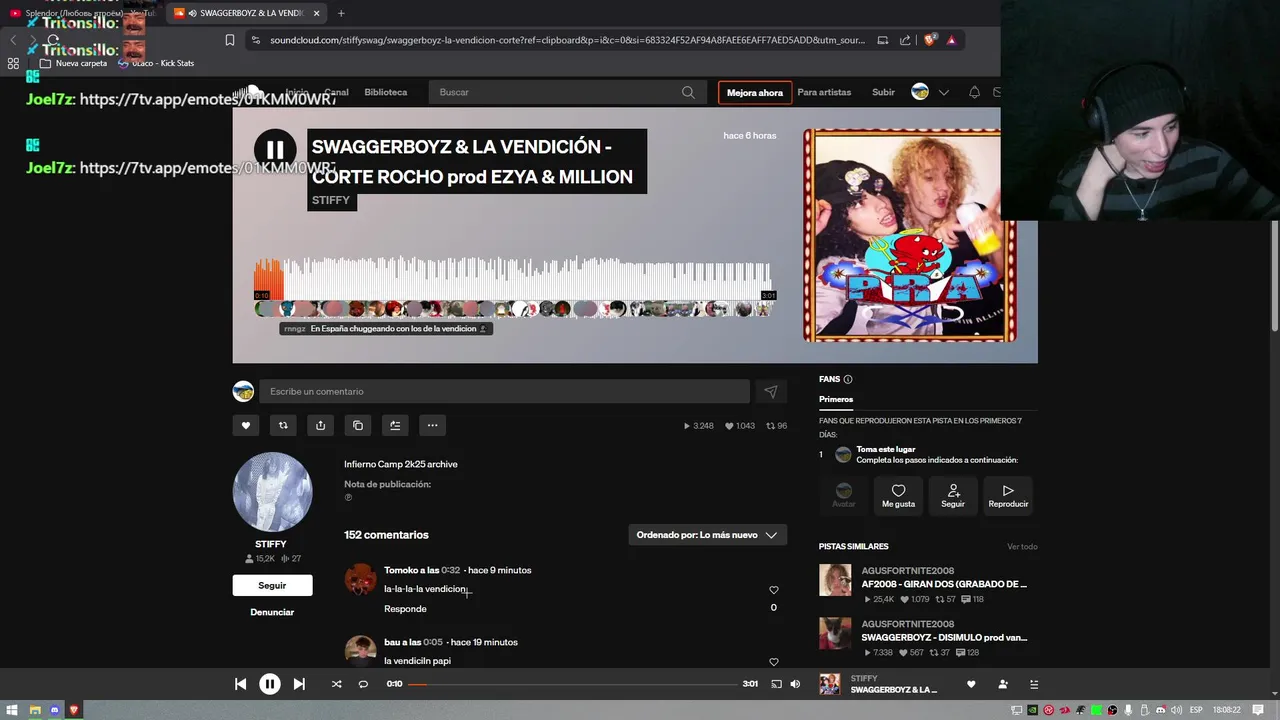Skip to next track in player bar
Viewport: 1280px width, 720px height.
[x=299, y=684]
